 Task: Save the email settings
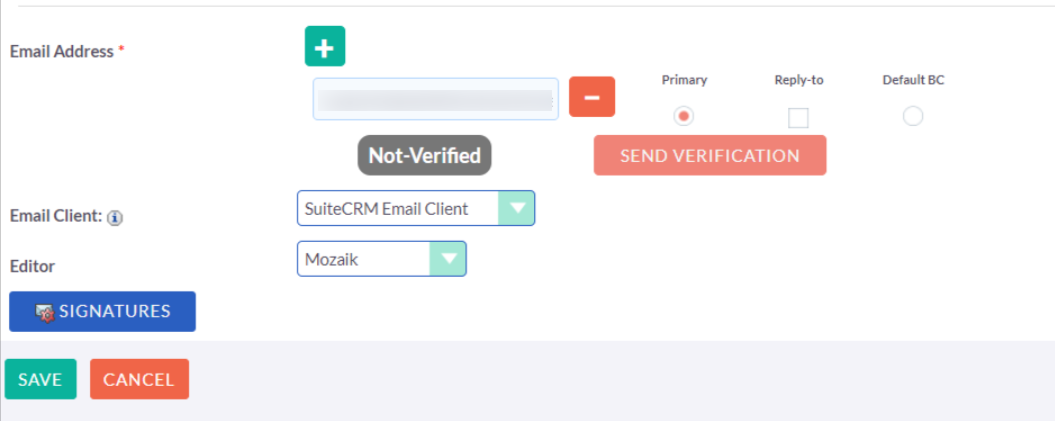pos(40,379)
